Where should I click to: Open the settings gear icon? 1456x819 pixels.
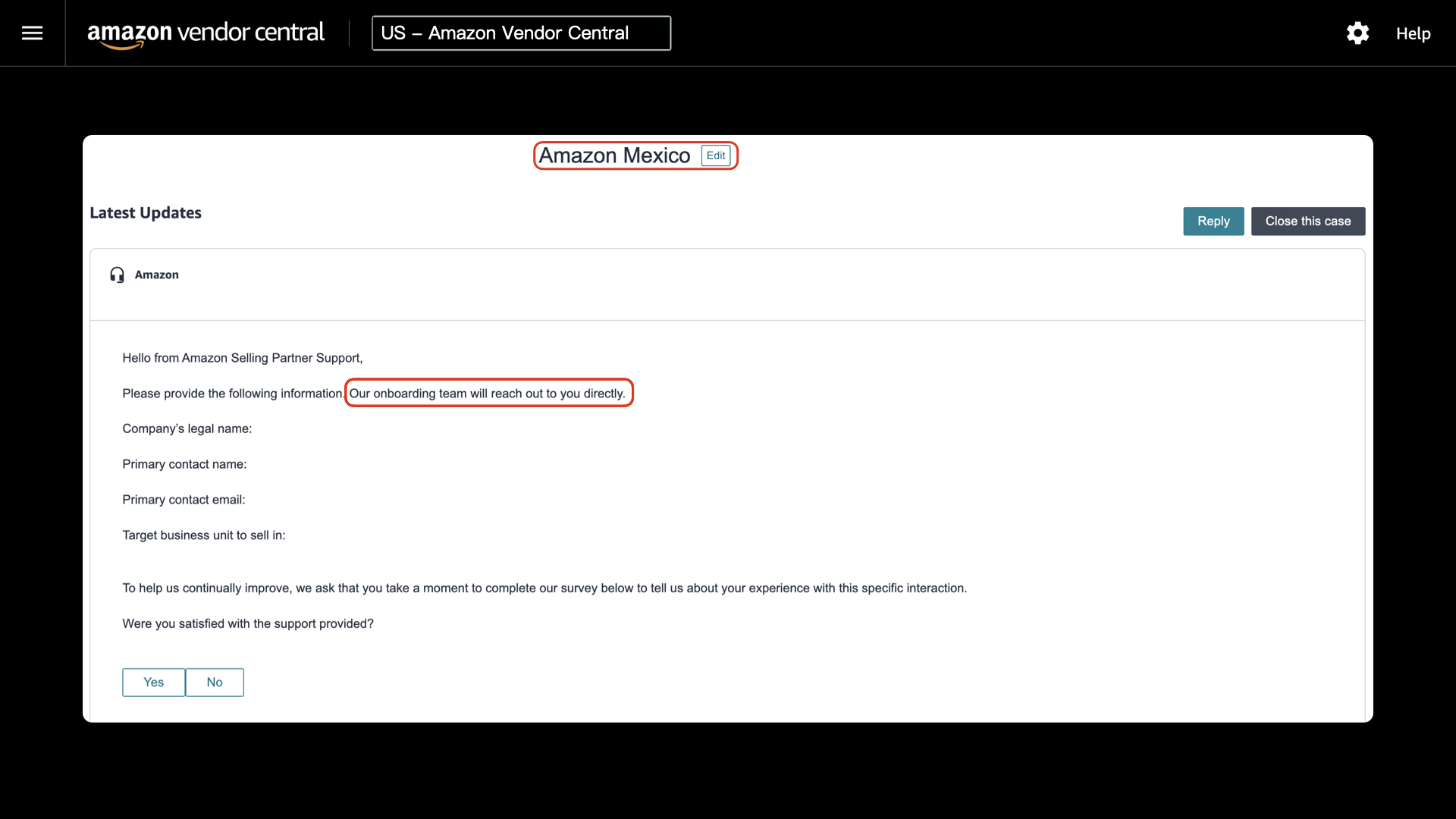pyautogui.click(x=1357, y=33)
